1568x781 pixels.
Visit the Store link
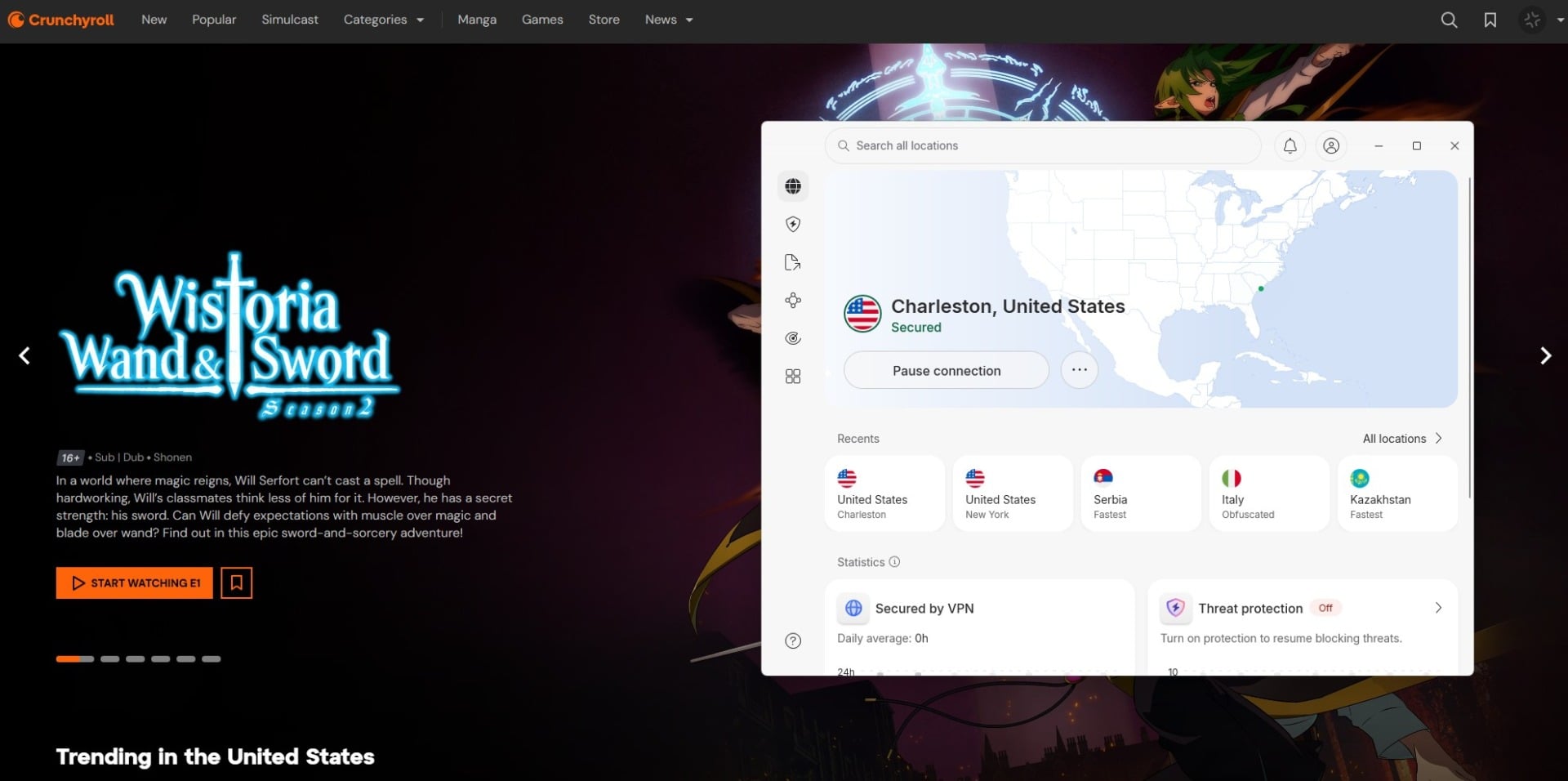click(x=604, y=20)
